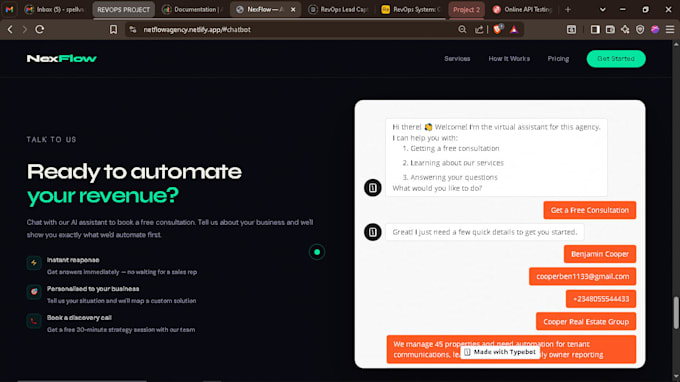Click the +2348055544433 reply bubble

pos(601,299)
